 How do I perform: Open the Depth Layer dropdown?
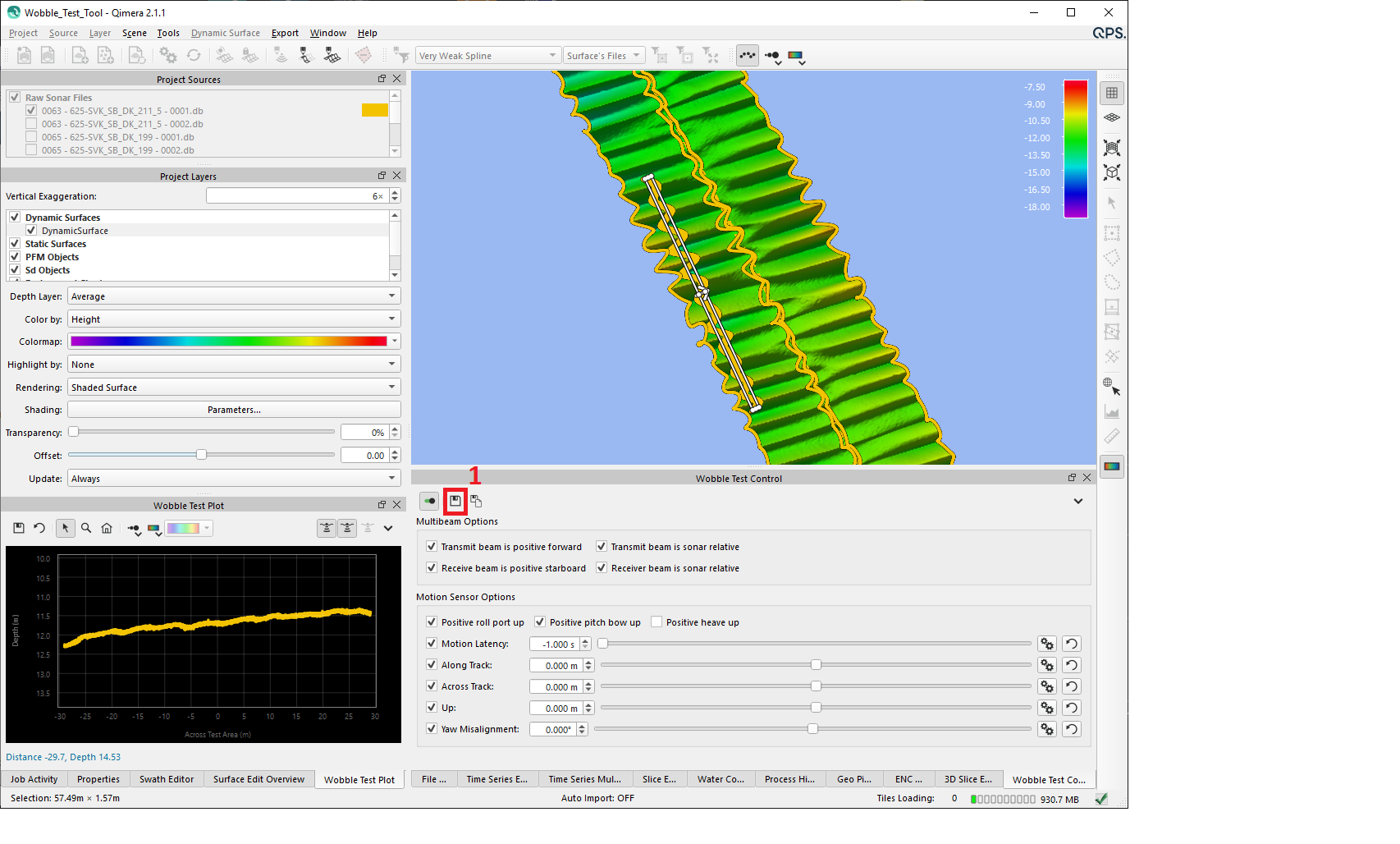234,296
